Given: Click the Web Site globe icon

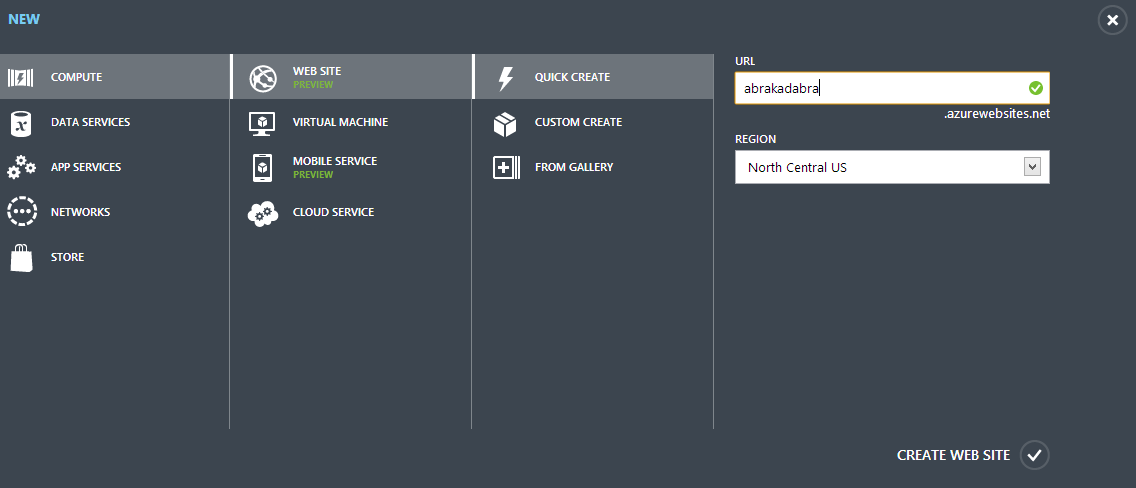Looking at the screenshot, I should pos(263,77).
